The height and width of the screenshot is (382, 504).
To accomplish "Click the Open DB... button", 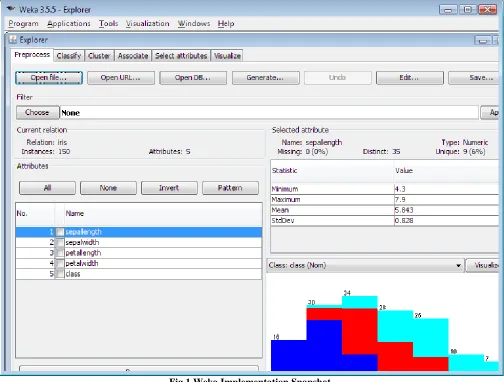I will tap(193, 78).
